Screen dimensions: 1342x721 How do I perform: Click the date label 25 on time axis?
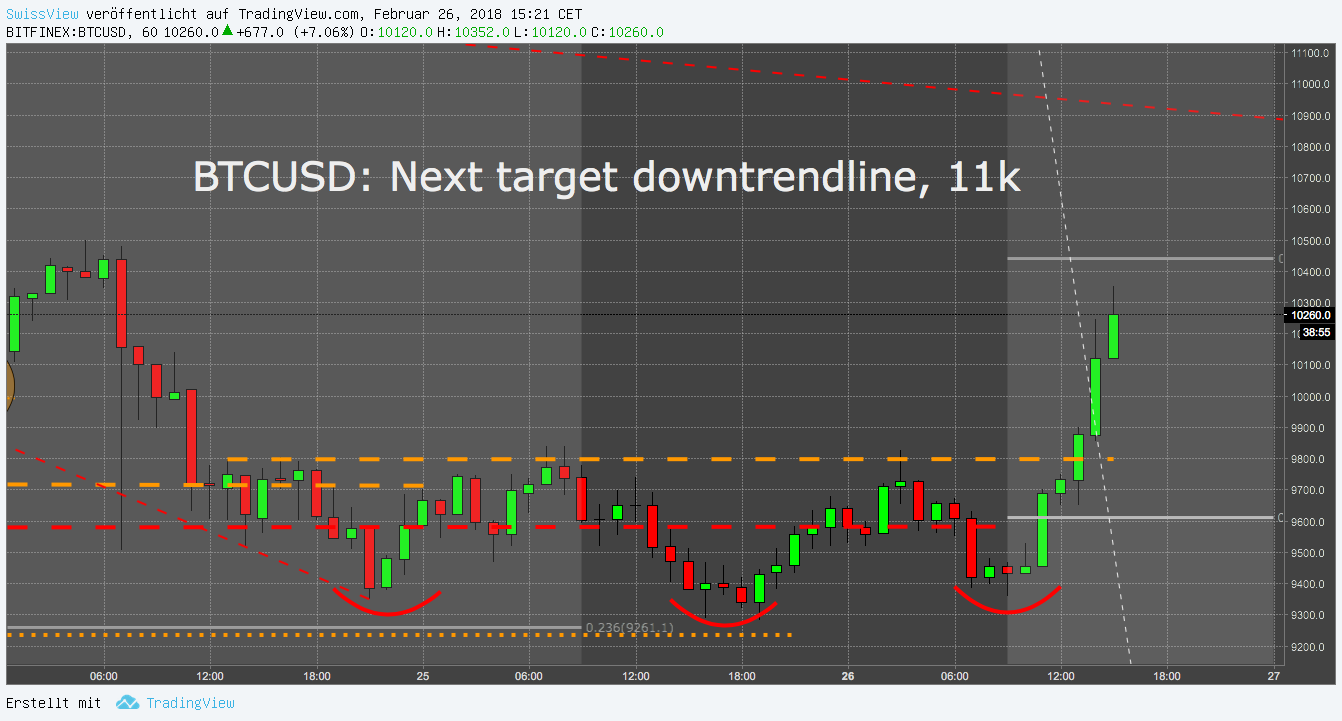[x=423, y=675]
